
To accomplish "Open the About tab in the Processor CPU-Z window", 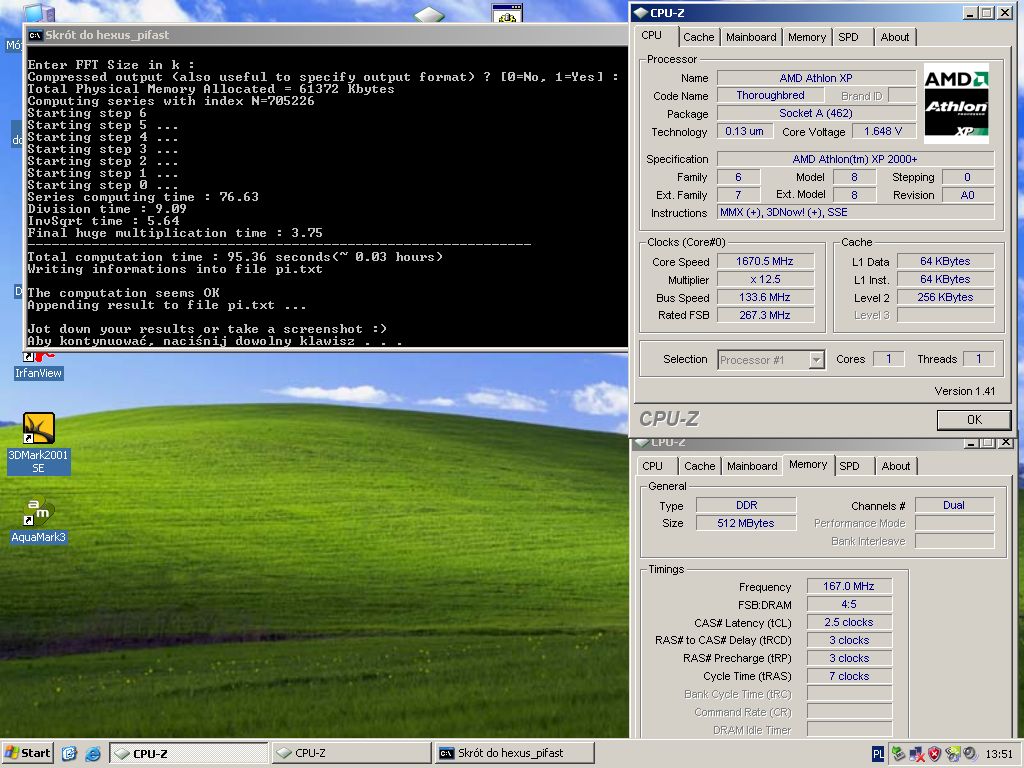I will click(x=894, y=37).
